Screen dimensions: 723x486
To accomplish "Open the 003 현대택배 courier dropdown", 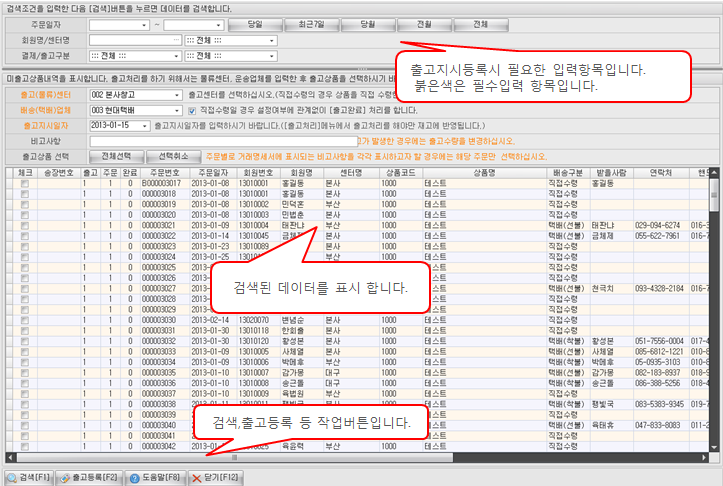I will 177,111.
